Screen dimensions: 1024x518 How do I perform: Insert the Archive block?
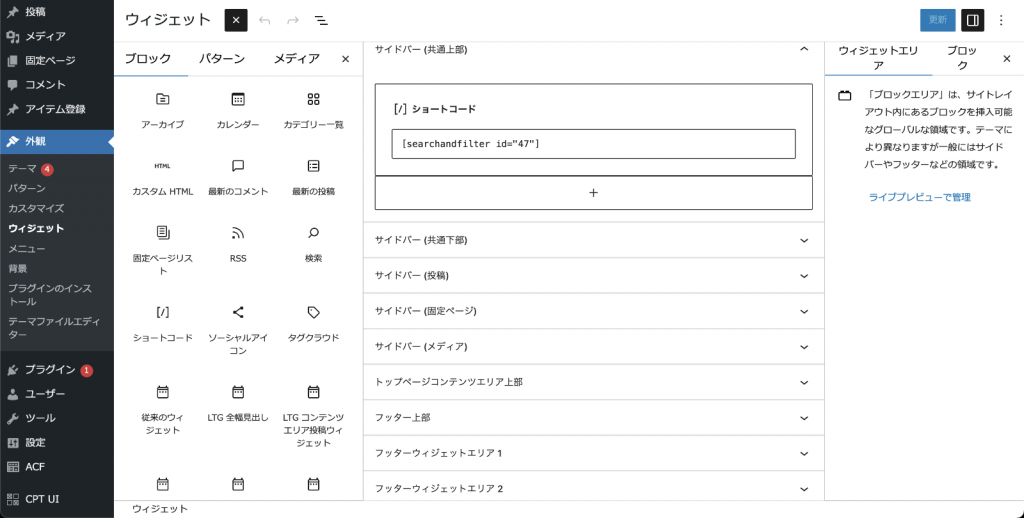[x=162, y=109]
